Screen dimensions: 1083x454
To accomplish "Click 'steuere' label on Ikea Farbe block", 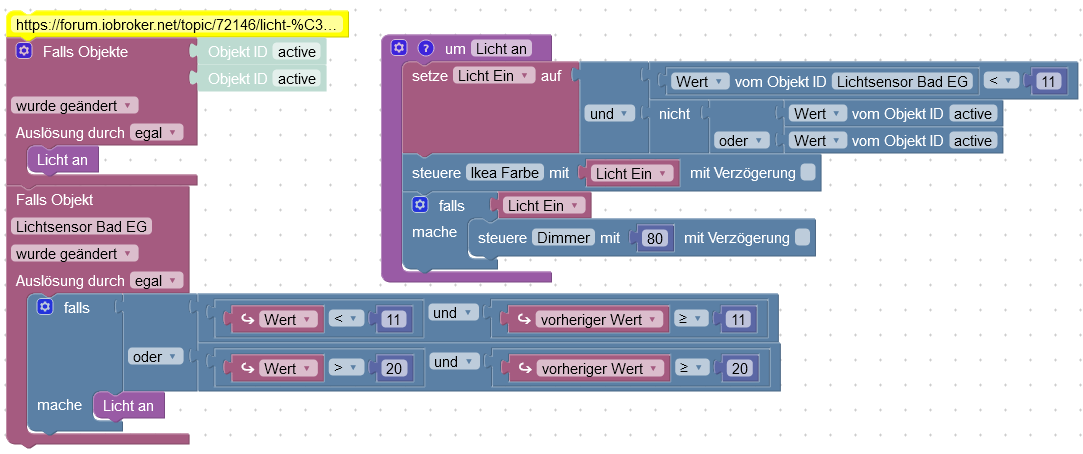I will point(436,173).
